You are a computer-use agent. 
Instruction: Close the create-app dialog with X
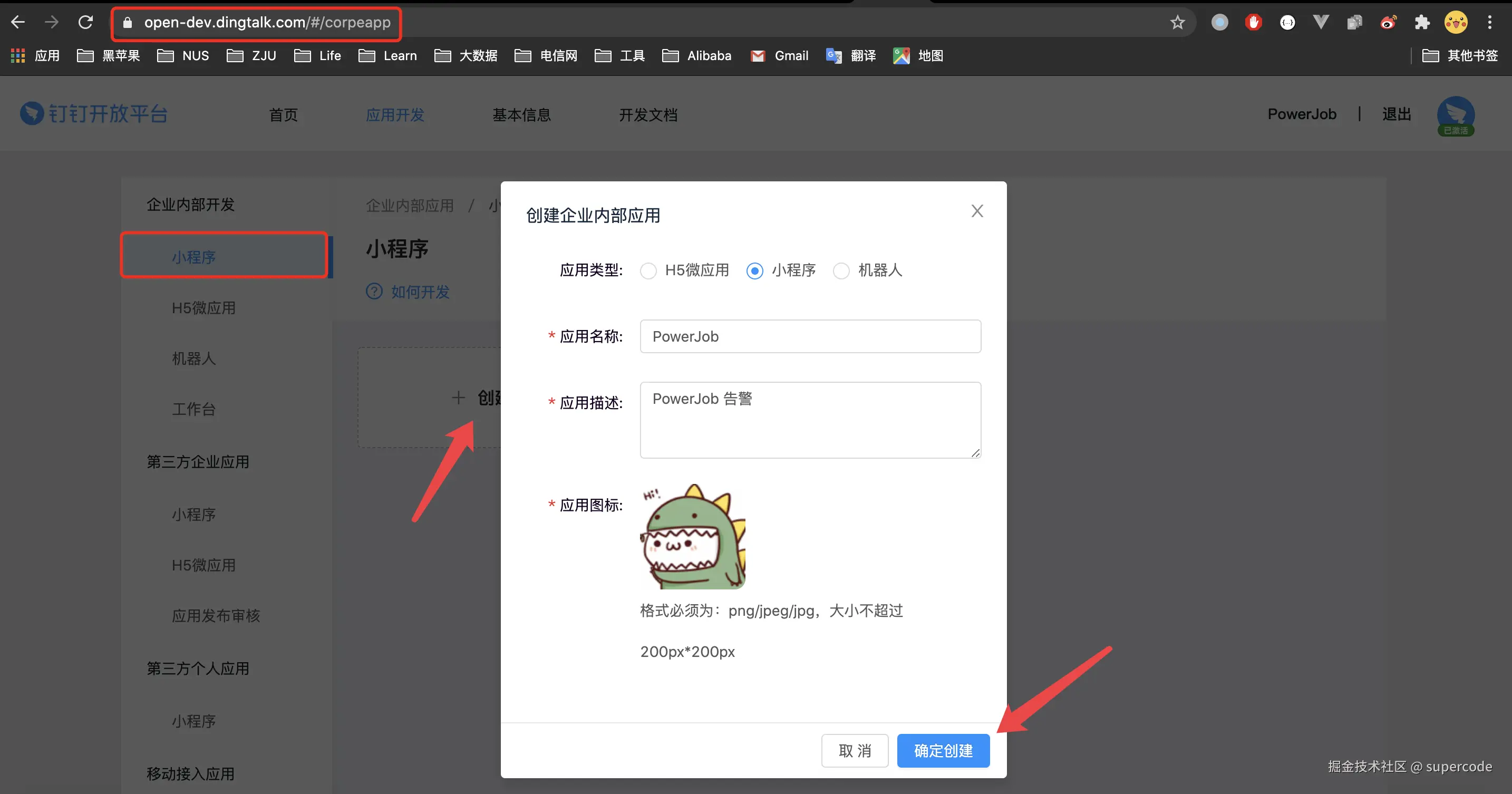click(977, 211)
